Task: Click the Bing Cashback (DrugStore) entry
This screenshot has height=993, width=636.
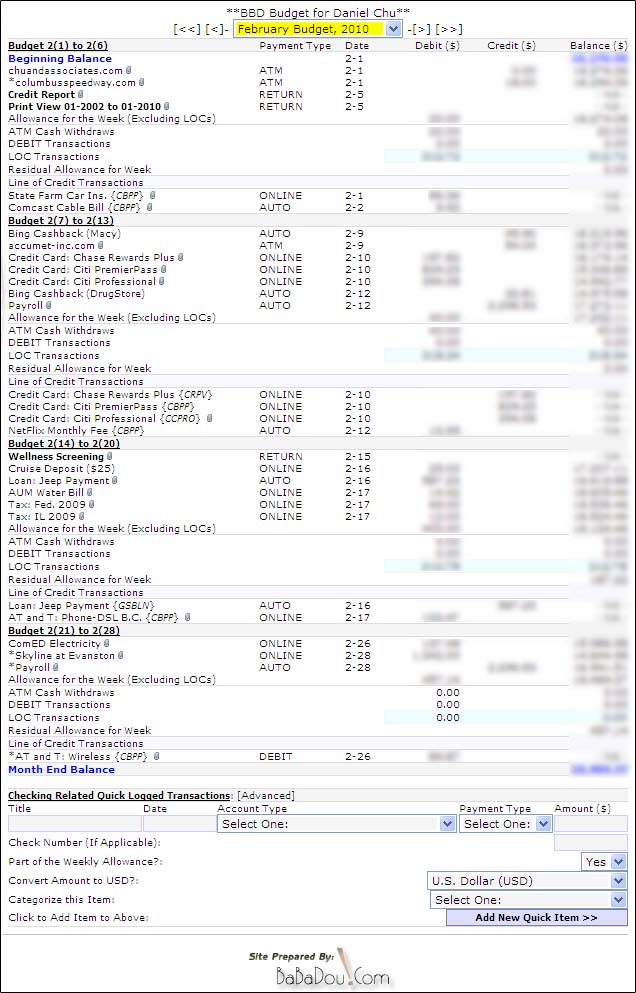Action: tap(77, 294)
